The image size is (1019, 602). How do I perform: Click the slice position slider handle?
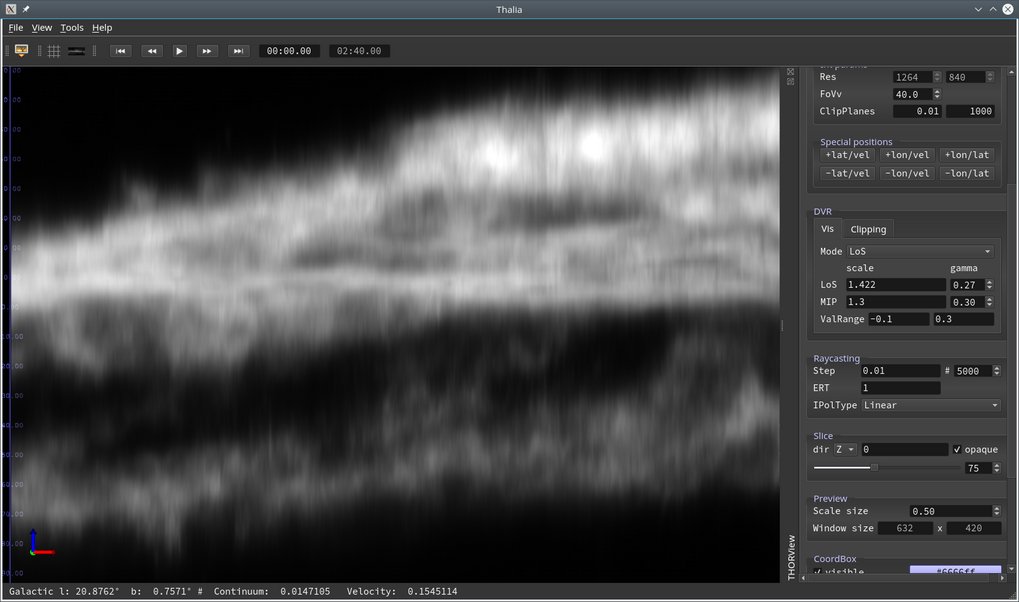coord(874,467)
